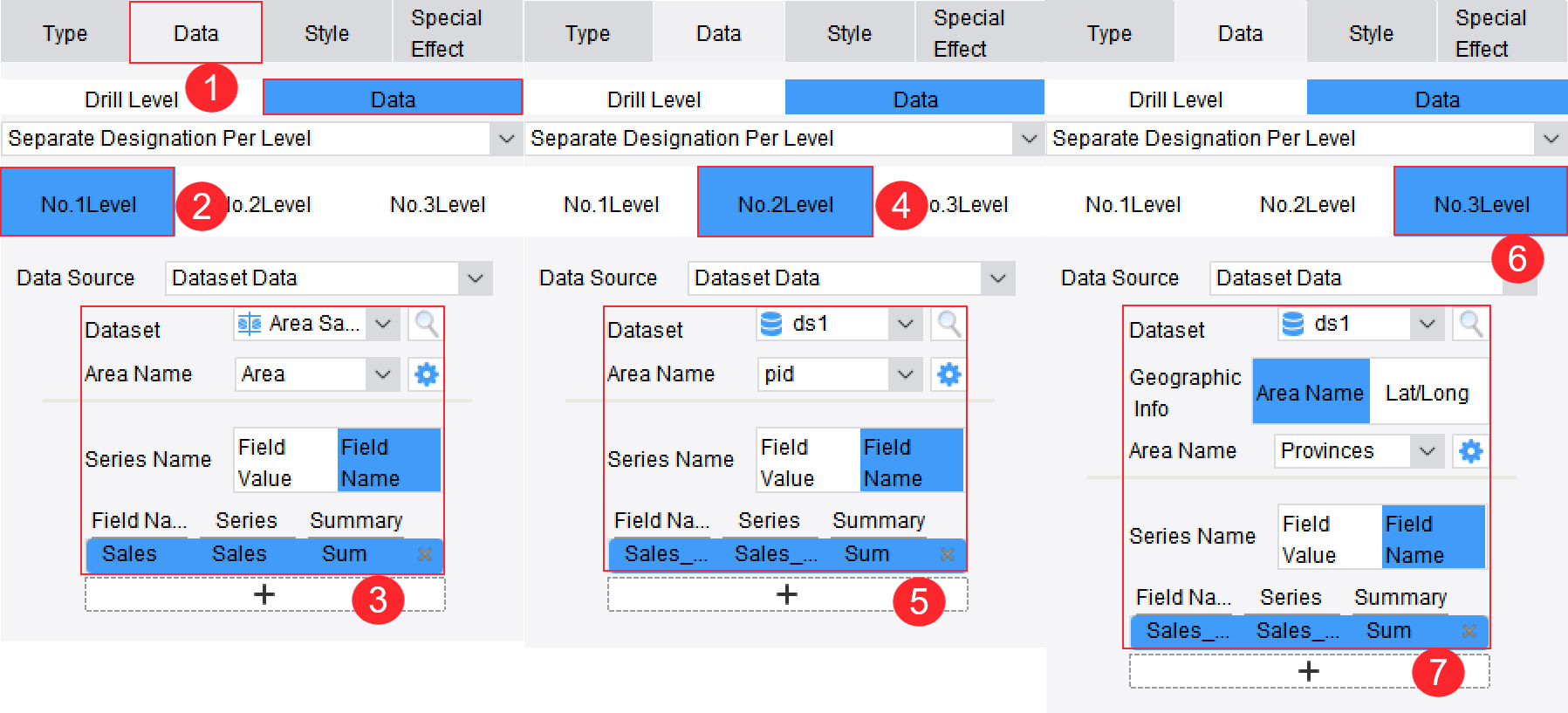Click the search icon beside Area Sa... dataset

click(426, 324)
